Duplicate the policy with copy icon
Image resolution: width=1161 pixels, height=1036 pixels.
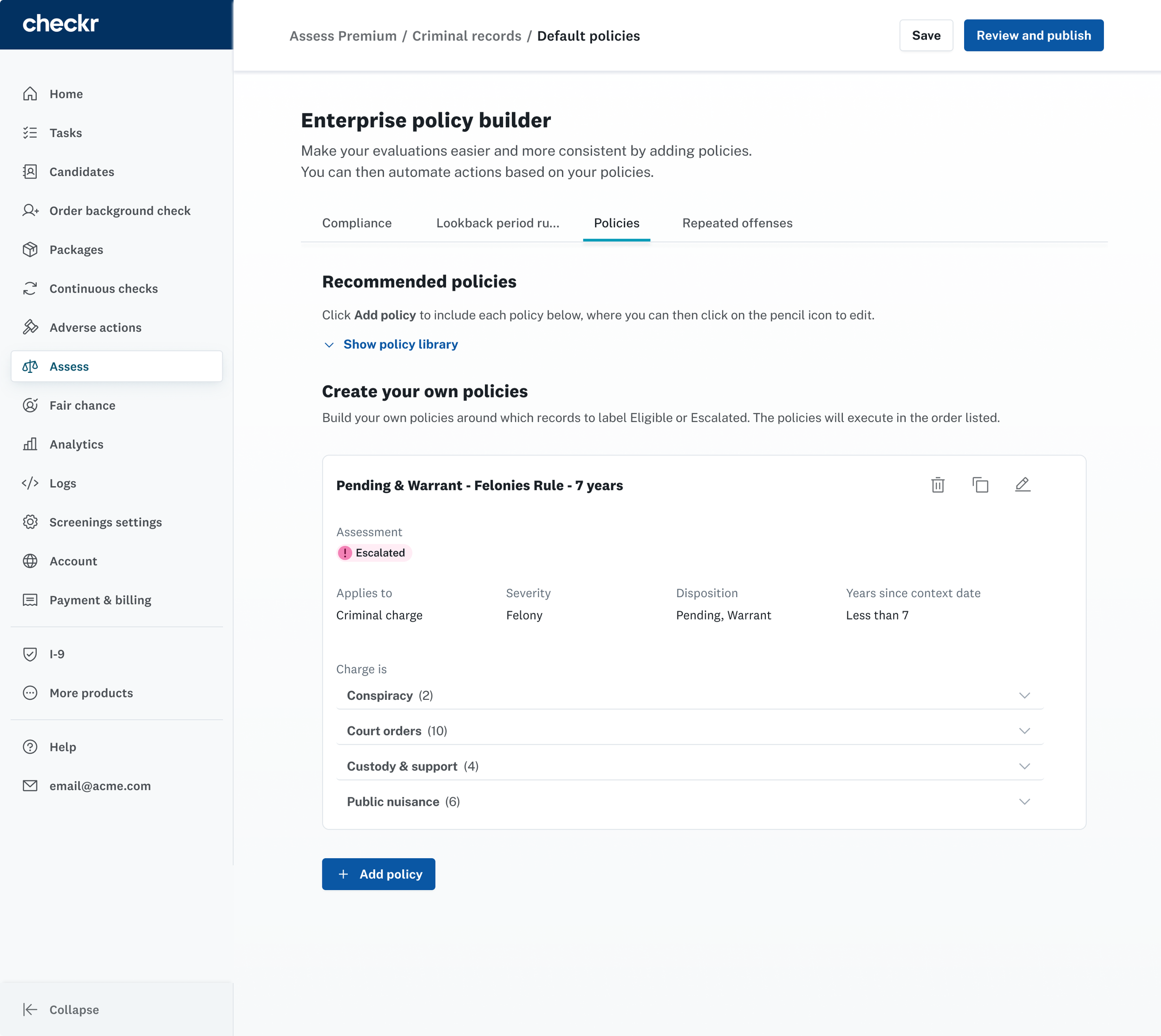point(980,485)
